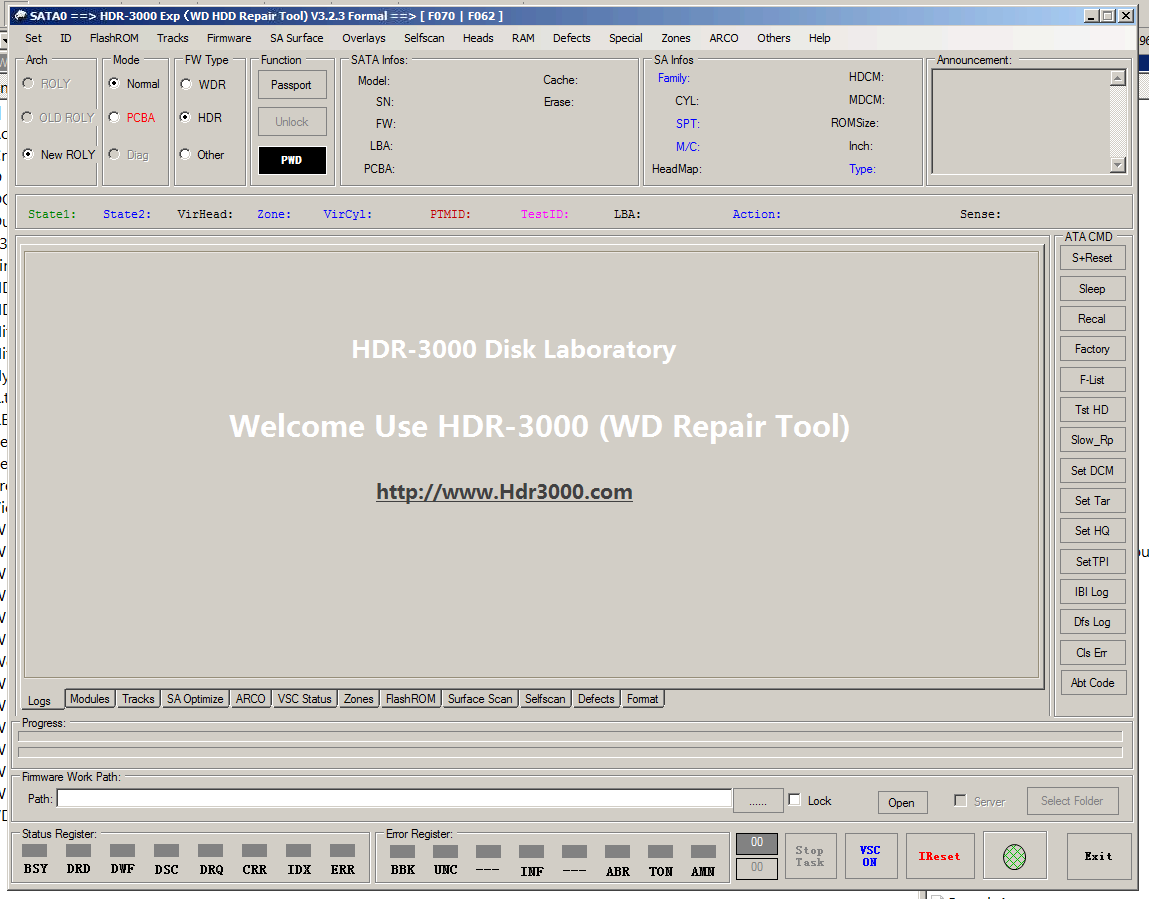
Task: Switch to the Modules tab
Action: click(x=89, y=699)
